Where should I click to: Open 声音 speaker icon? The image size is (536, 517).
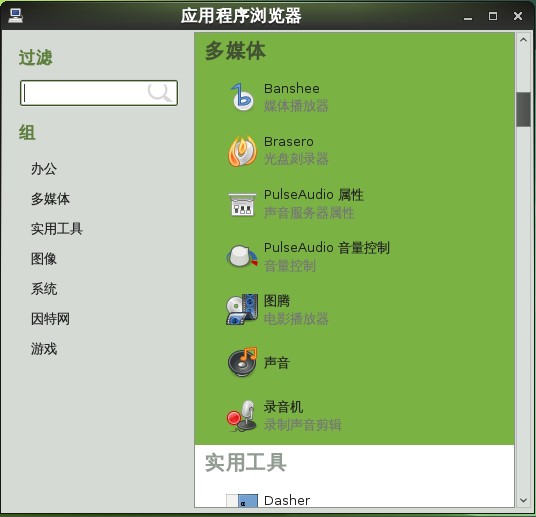point(242,362)
